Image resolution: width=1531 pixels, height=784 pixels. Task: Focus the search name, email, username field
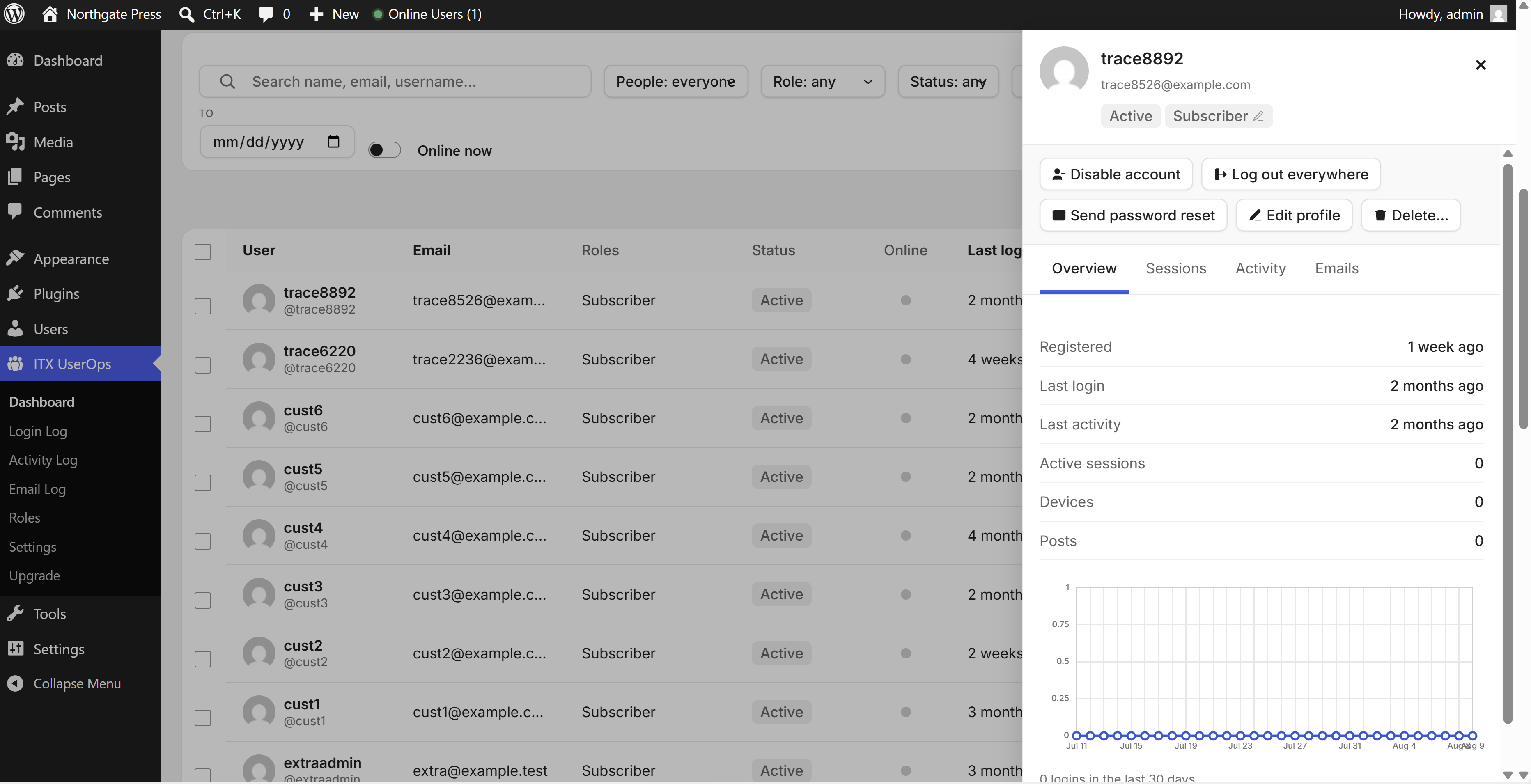395,81
